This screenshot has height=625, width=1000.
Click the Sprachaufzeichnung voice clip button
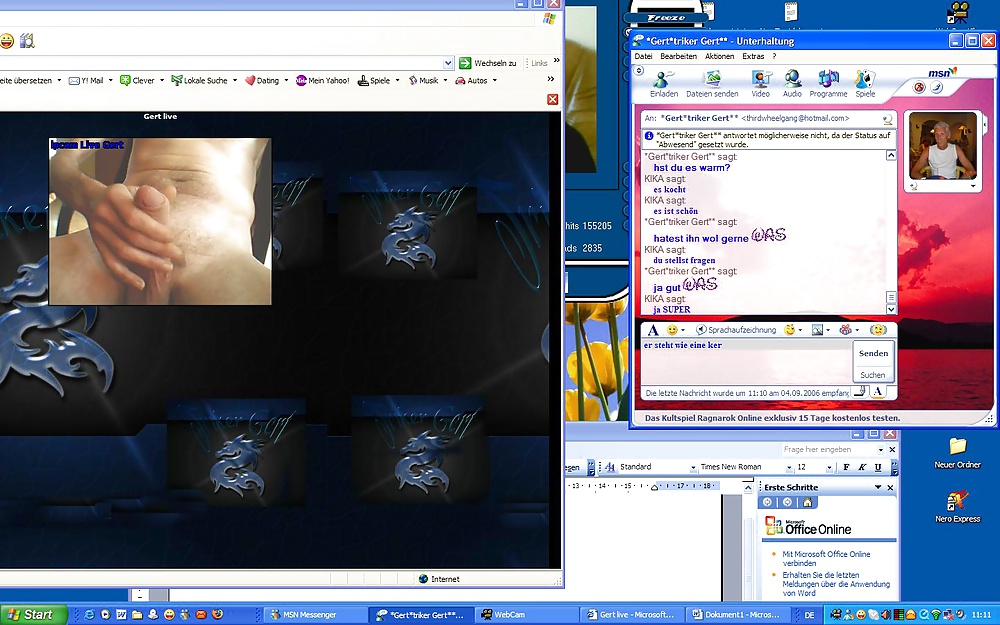[x=735, y=330]
